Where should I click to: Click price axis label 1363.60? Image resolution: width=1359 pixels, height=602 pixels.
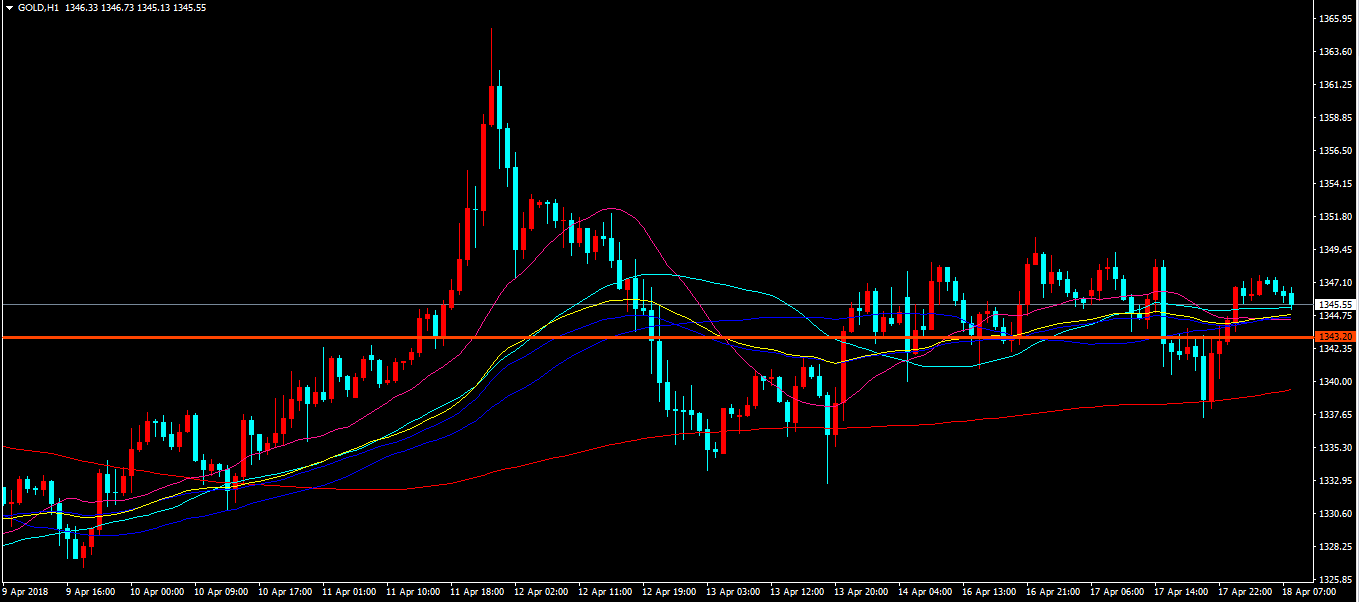1336,52
